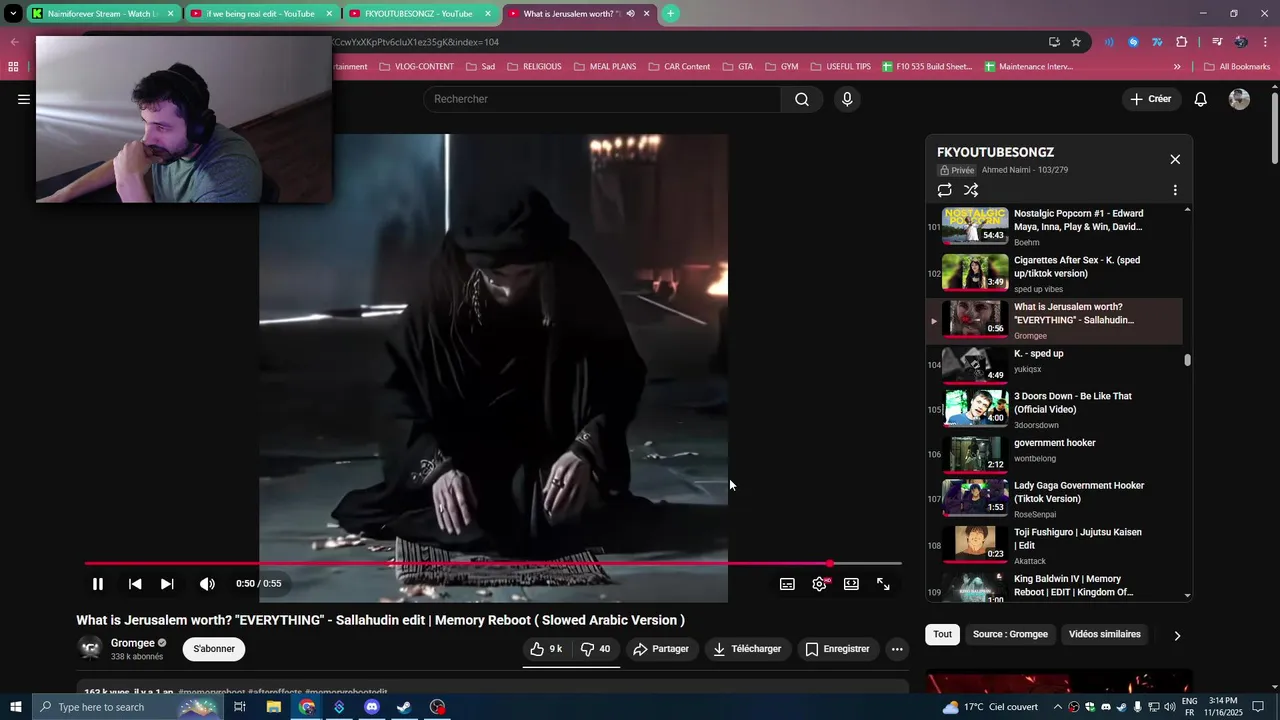Viewport: 1280px width, 720px height.
Task: Open the Créer menu
Action: (1151, 99)
